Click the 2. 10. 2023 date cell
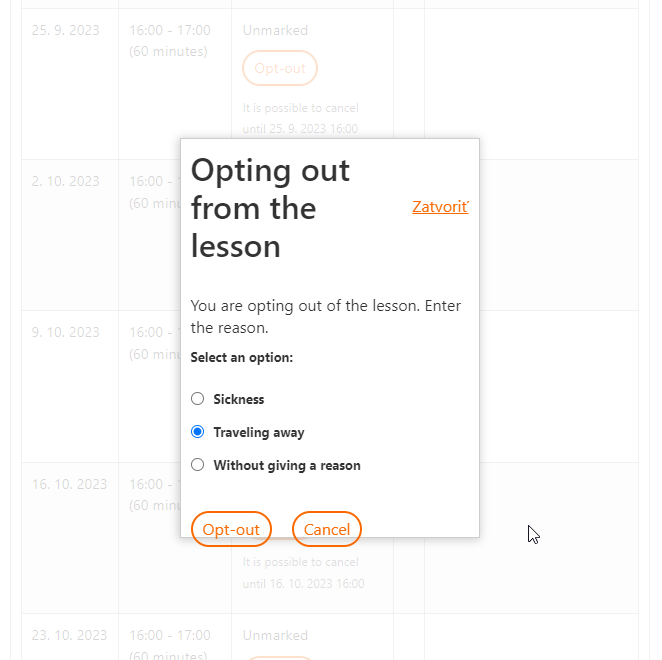662x660 pixels. point(65,181)
